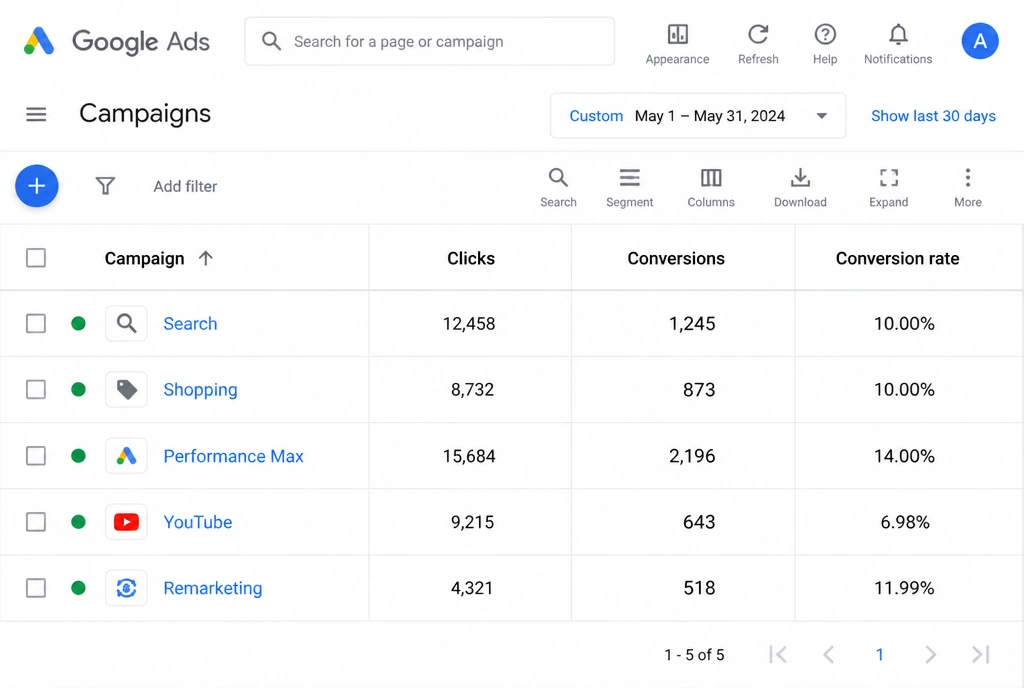The image size is (1024, 688).
Task: Sort by the Campaign column arrow
Action: point(206,258)
